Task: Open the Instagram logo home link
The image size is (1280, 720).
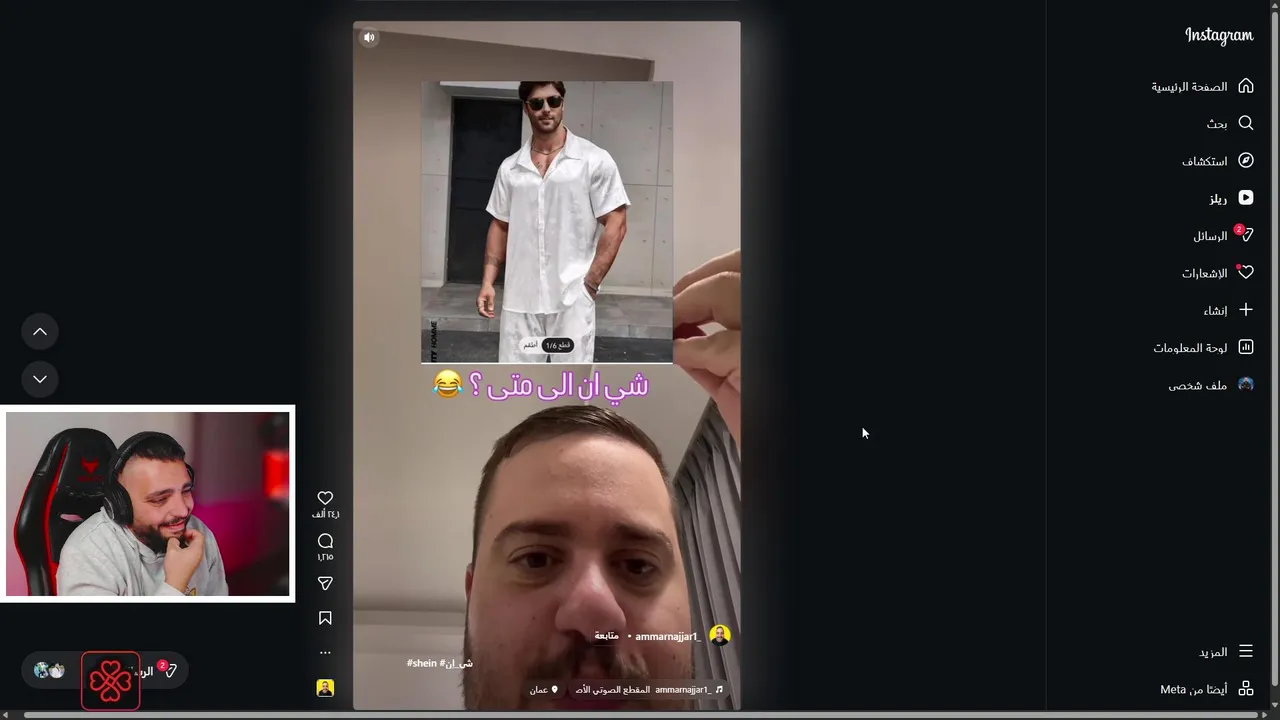Action: pos(1218,36)
